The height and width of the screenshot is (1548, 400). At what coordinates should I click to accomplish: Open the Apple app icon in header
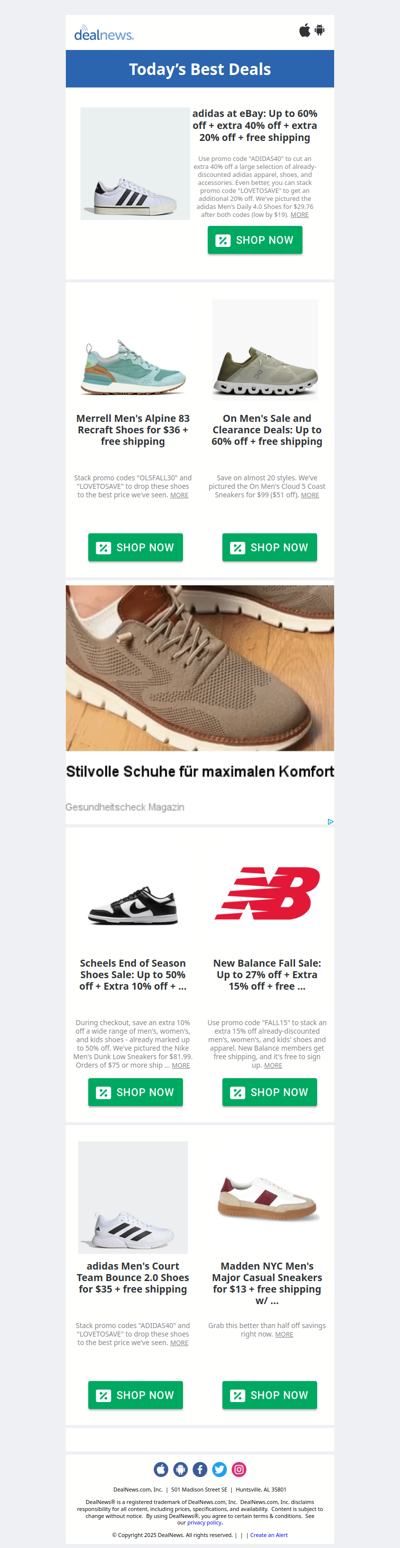(x=305, y=30)
